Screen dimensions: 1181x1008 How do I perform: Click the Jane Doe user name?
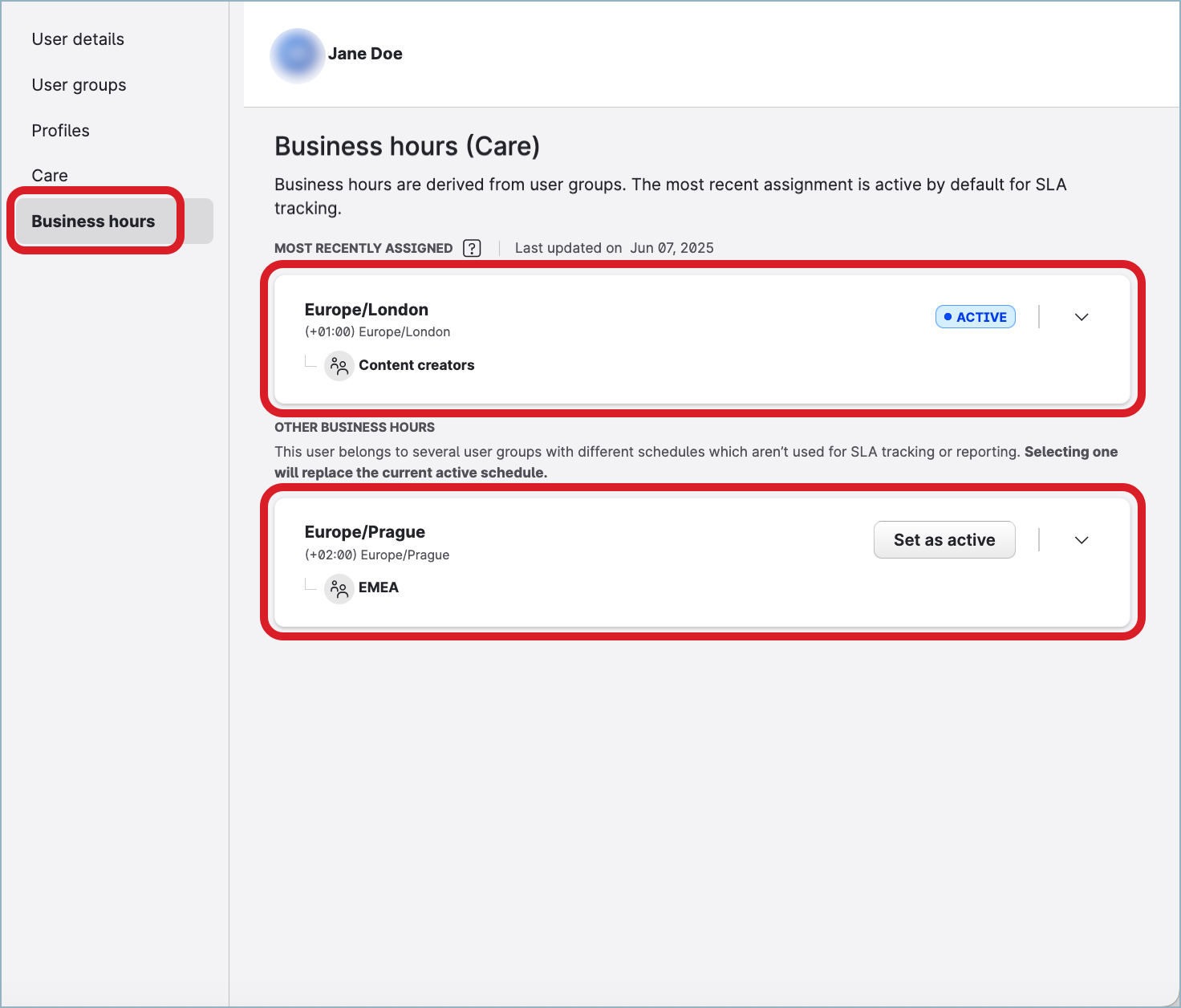(365, 54)
